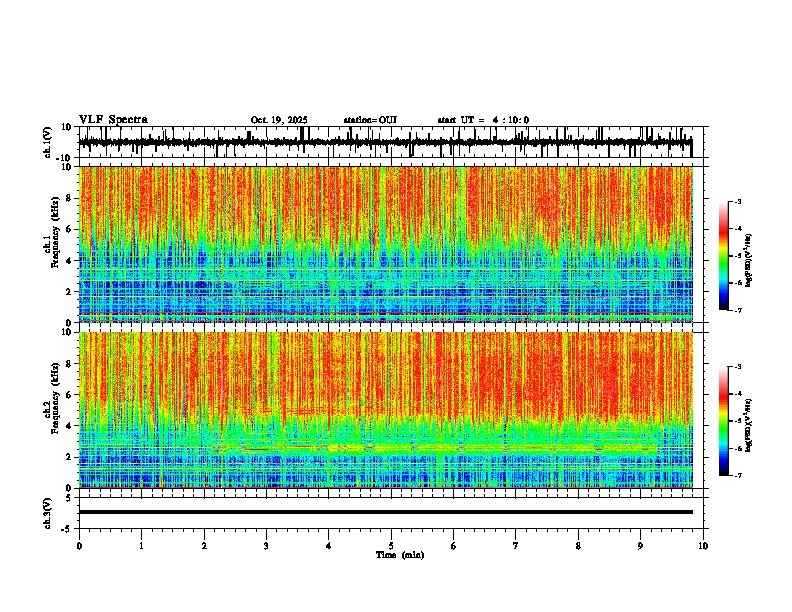Click the time axis tick label "5"
792x612 pixels.
[x=391, y=546]
